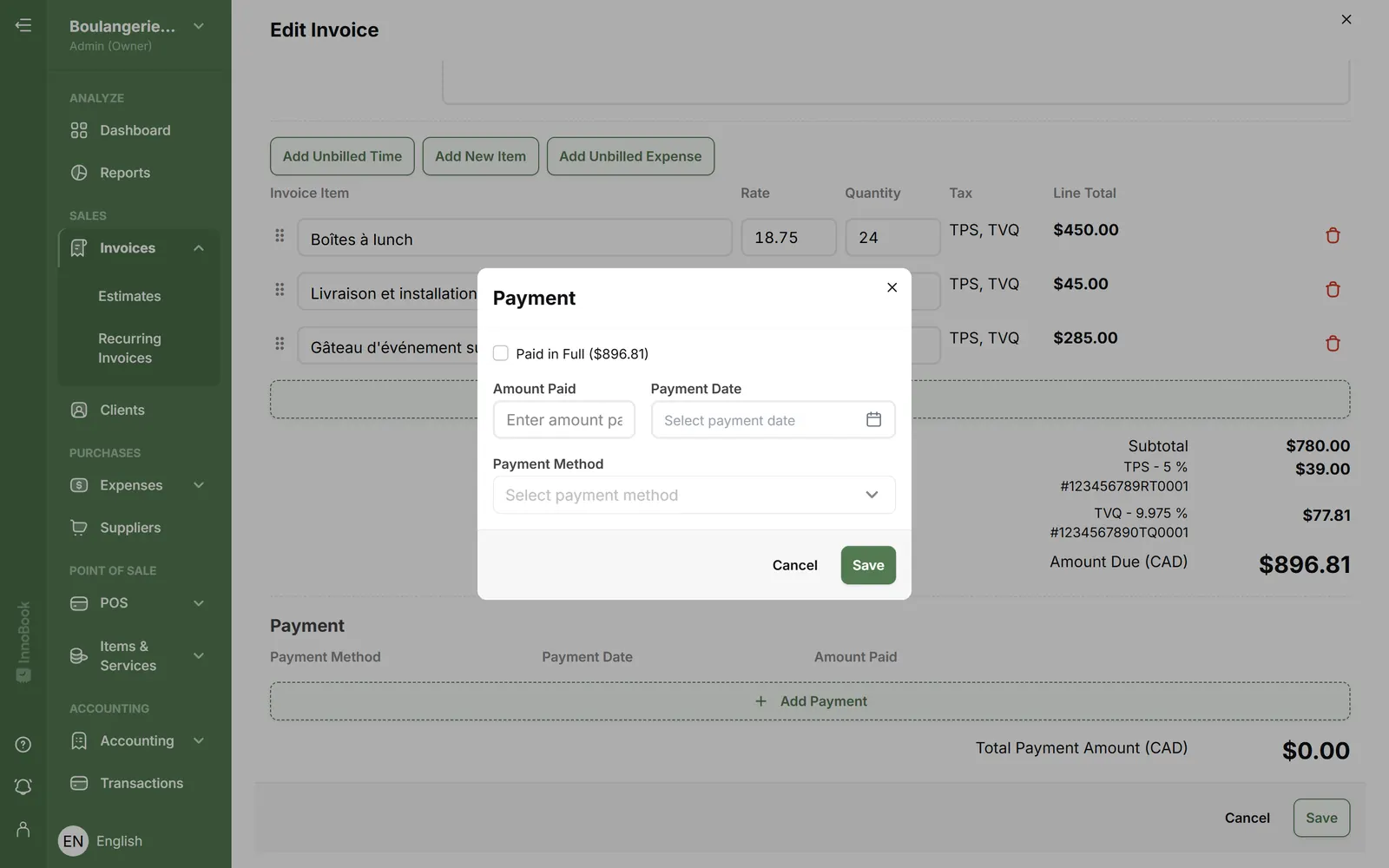Click Add New Item button
Screen dimensions: 1389x868
tap(480, 156)
